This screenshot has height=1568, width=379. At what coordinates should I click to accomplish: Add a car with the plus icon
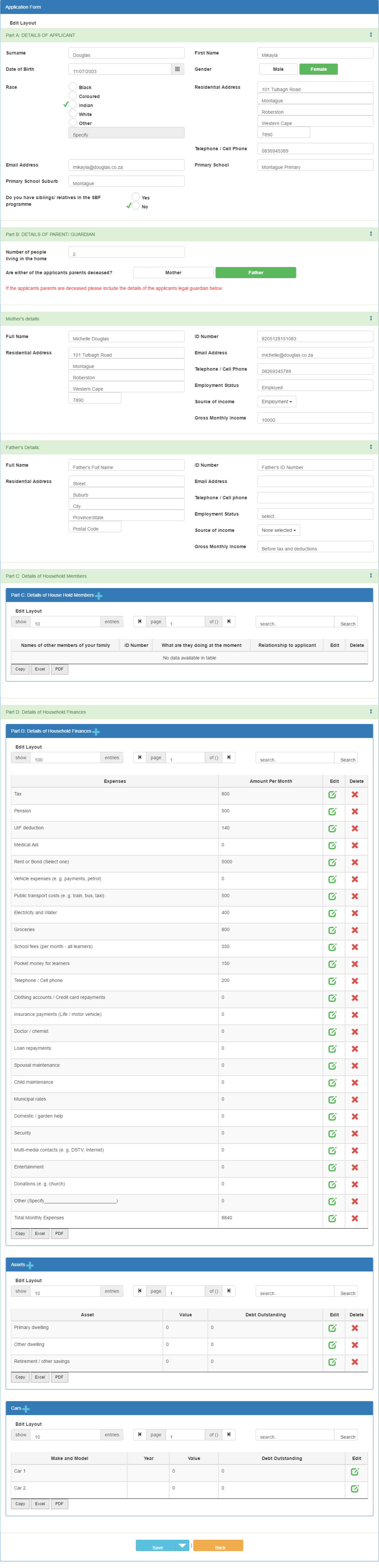26,1409
